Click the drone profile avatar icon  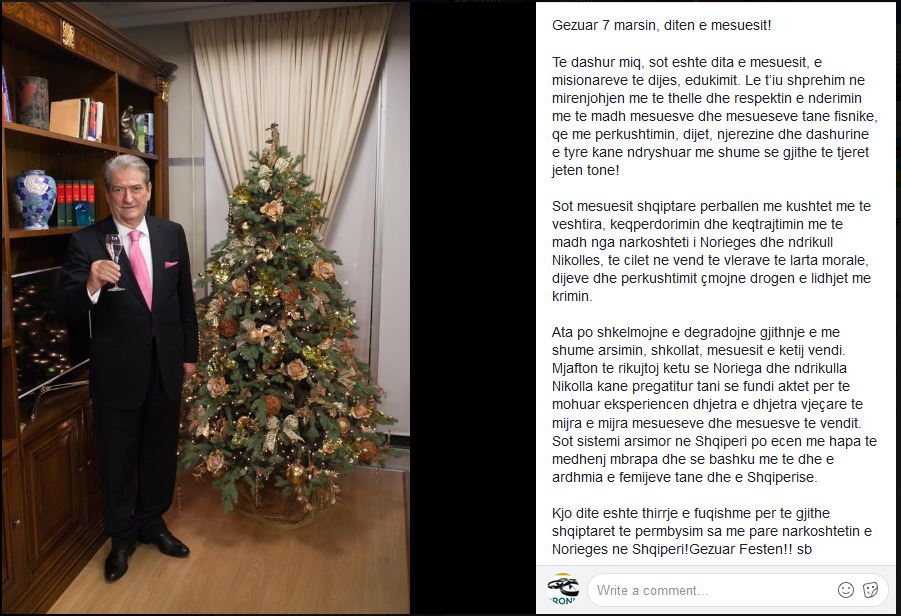tap(563, 589)
